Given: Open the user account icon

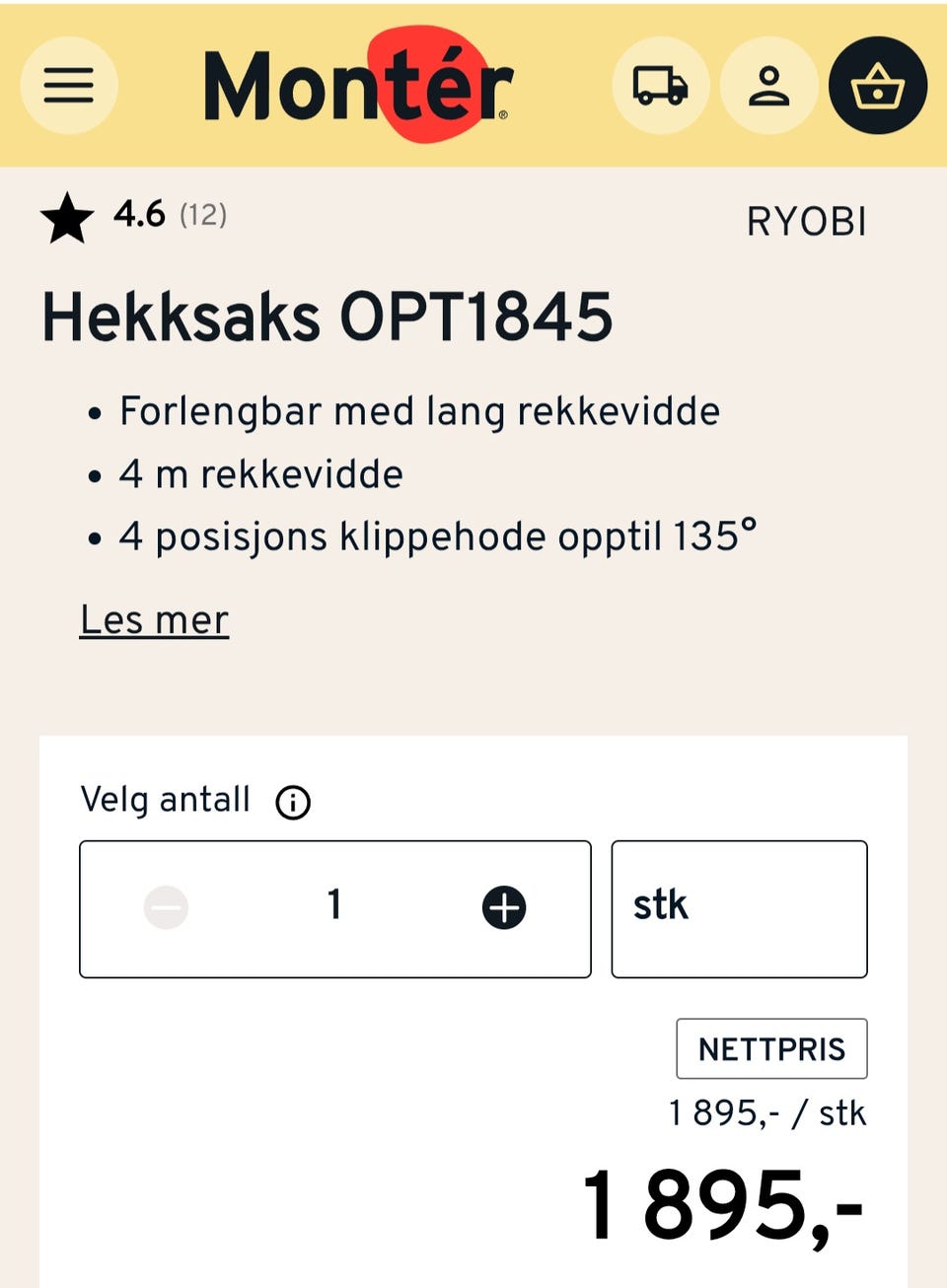Looking at the screenshot, I should coord(768,86).
